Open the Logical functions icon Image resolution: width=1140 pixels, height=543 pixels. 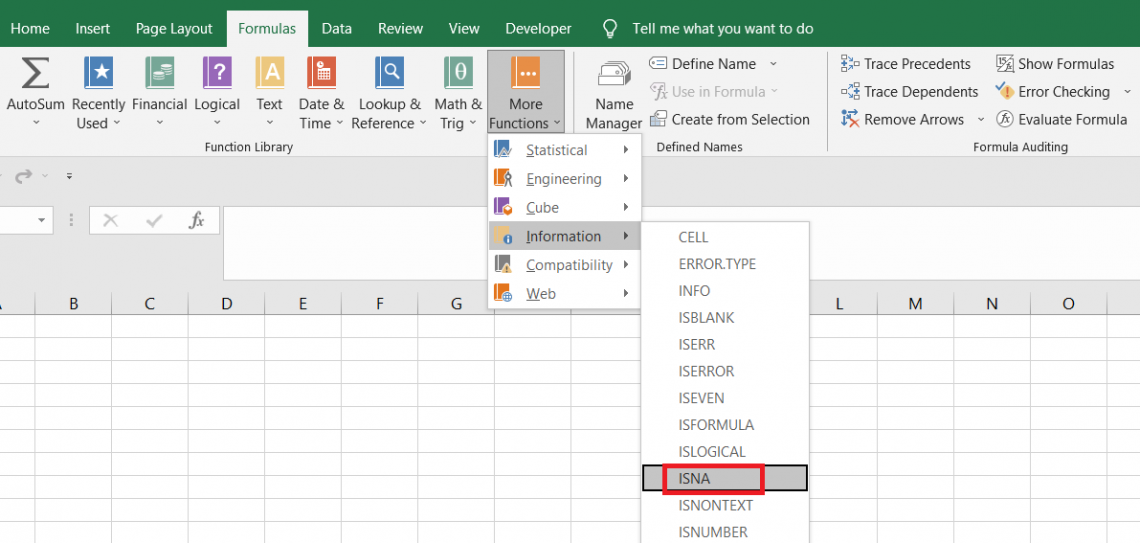click(x=217, y=74)
